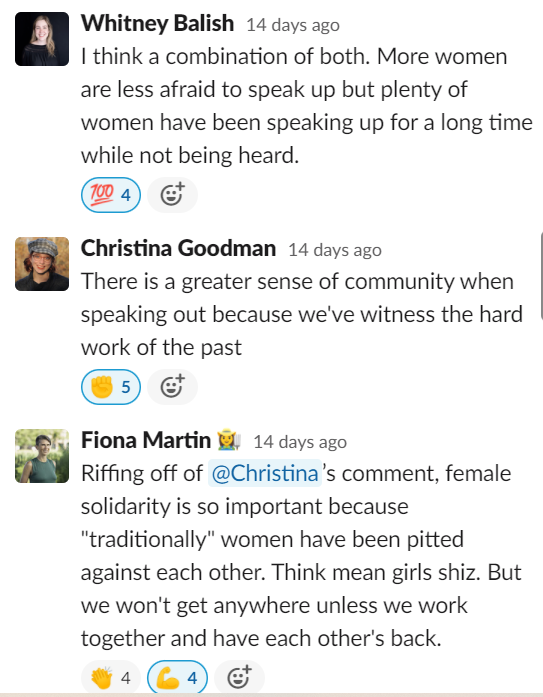Open the @Christina mention in Fiona's message

click(x=265, y=473)
